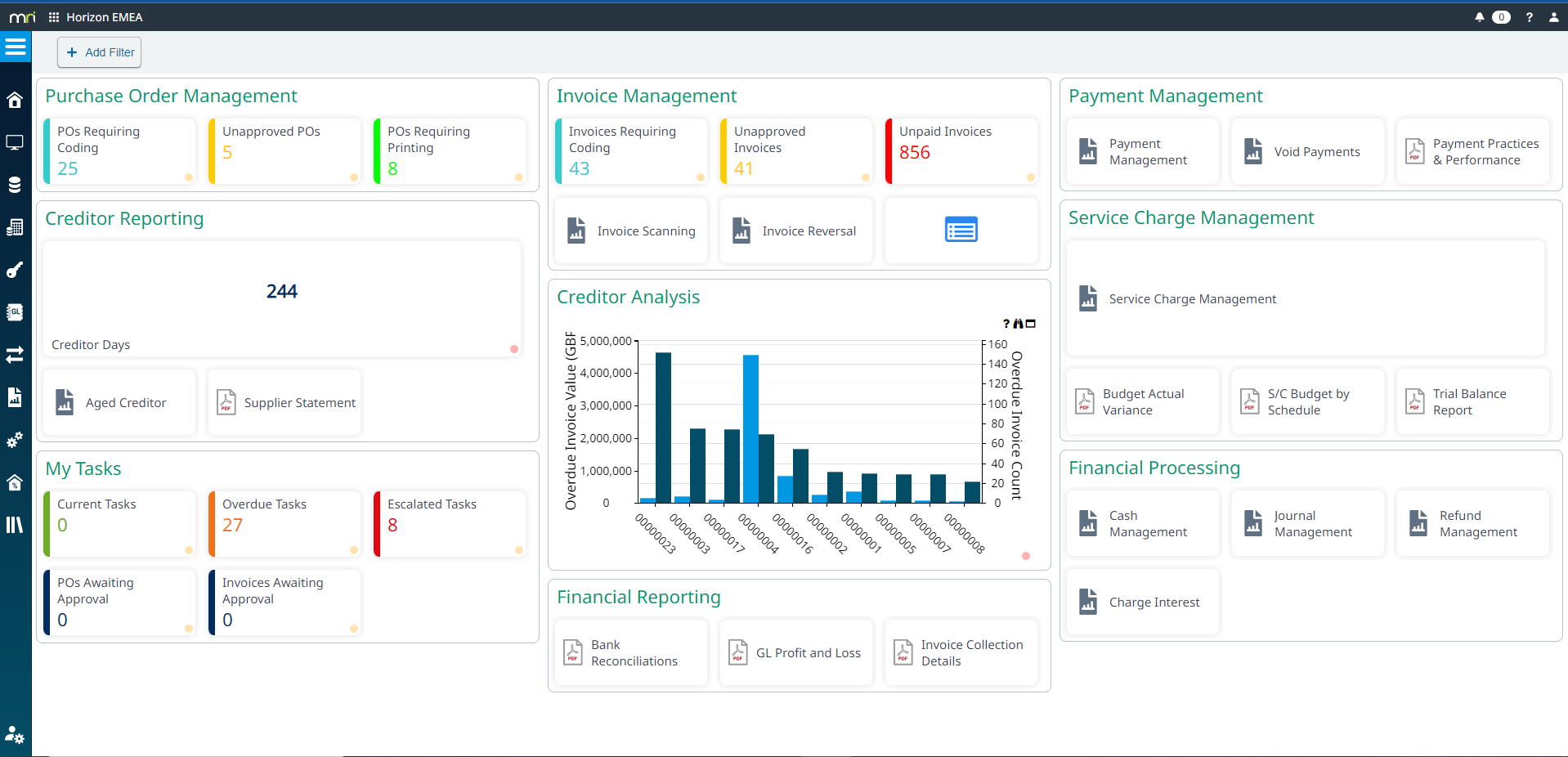Screen dimensions: 1568x757
Task: Open the help question mark icon
Action: click(x=1529, y=16)
